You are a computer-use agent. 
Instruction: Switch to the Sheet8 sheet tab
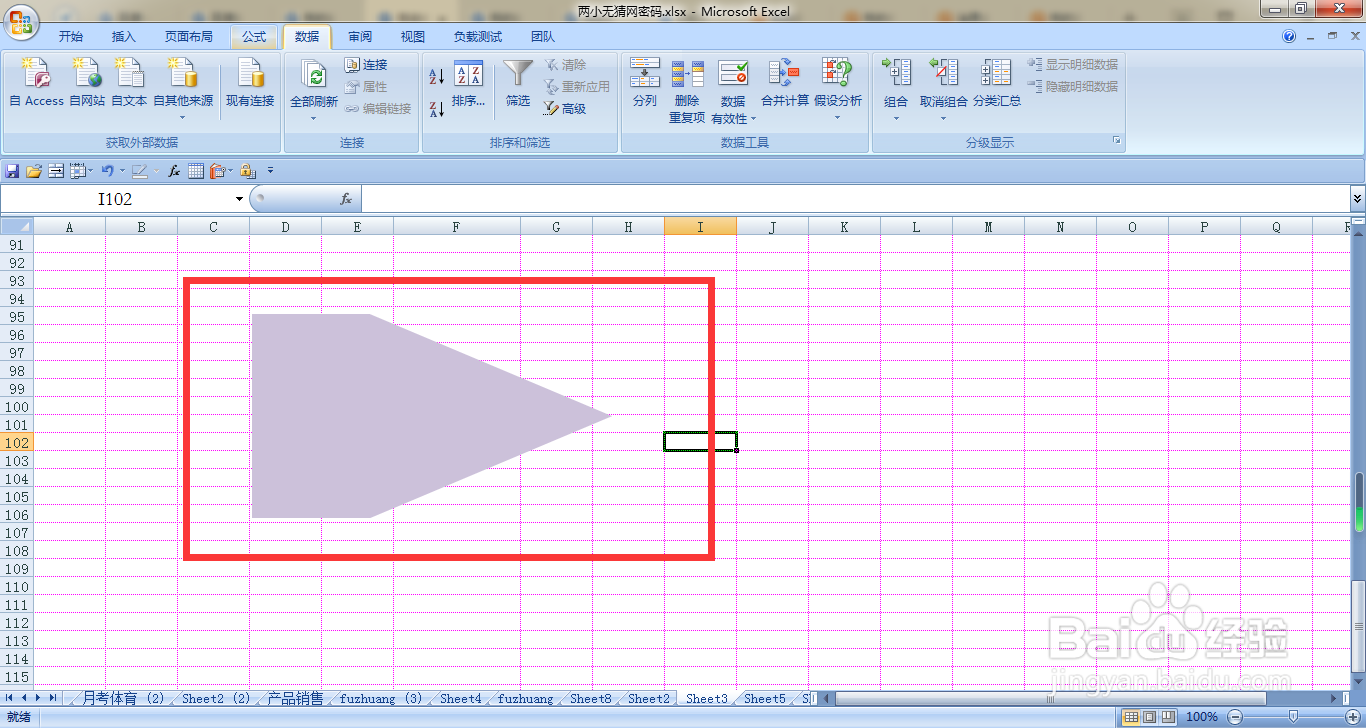pos(591,699)
